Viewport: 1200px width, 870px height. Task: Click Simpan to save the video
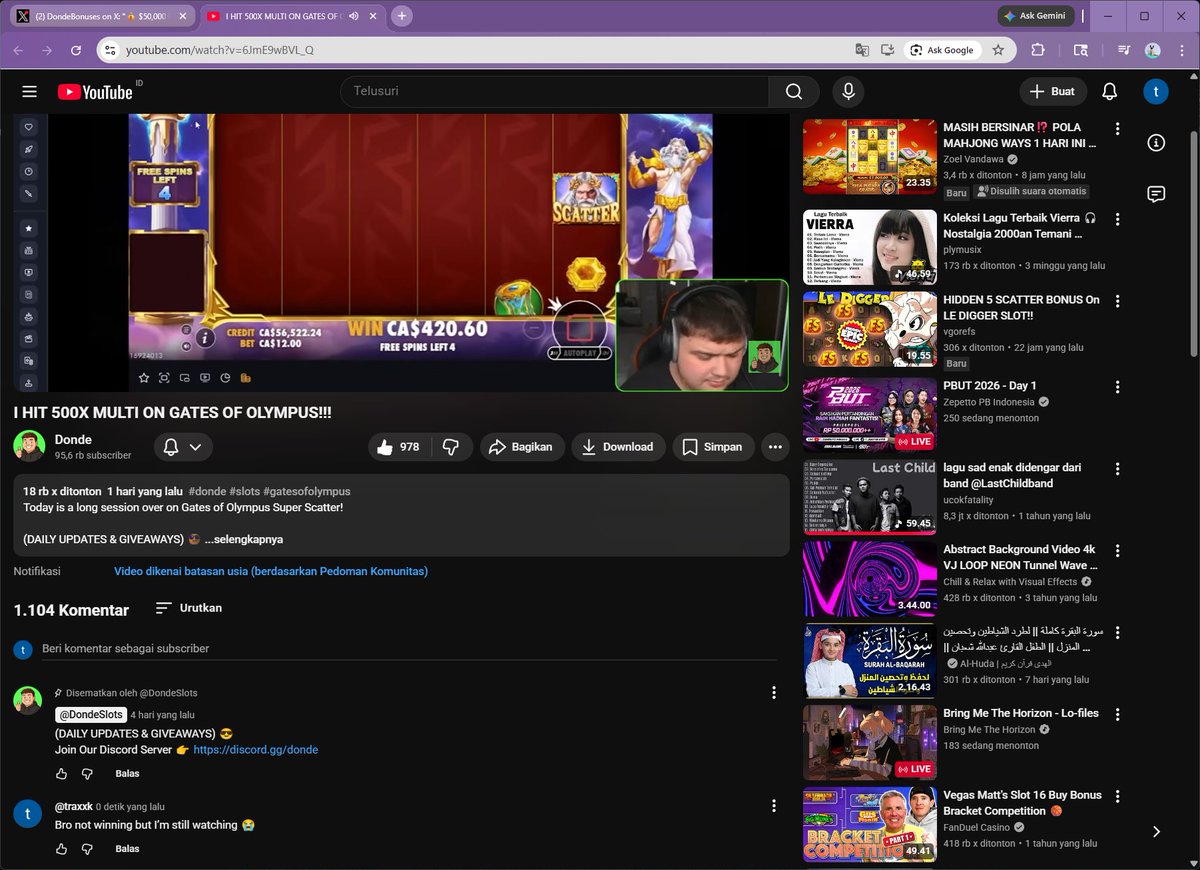click(x=712, y=447)
